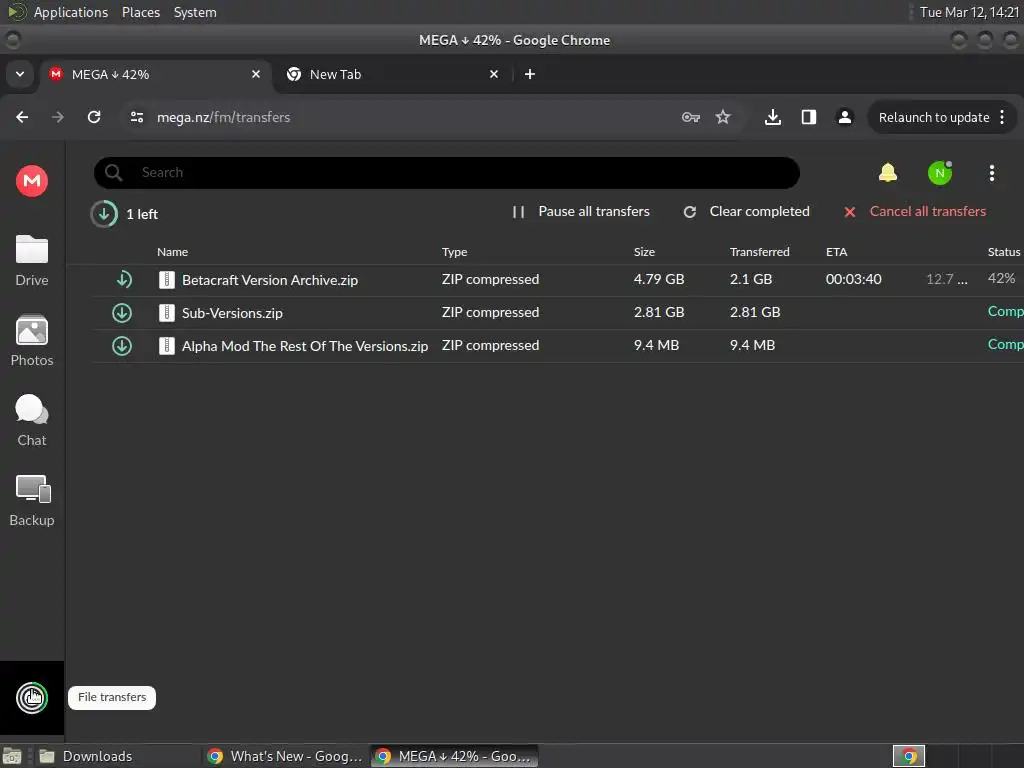Viewport: 1024px width, 768px height.
Task: Sort by Type column header
Action: 455,252
